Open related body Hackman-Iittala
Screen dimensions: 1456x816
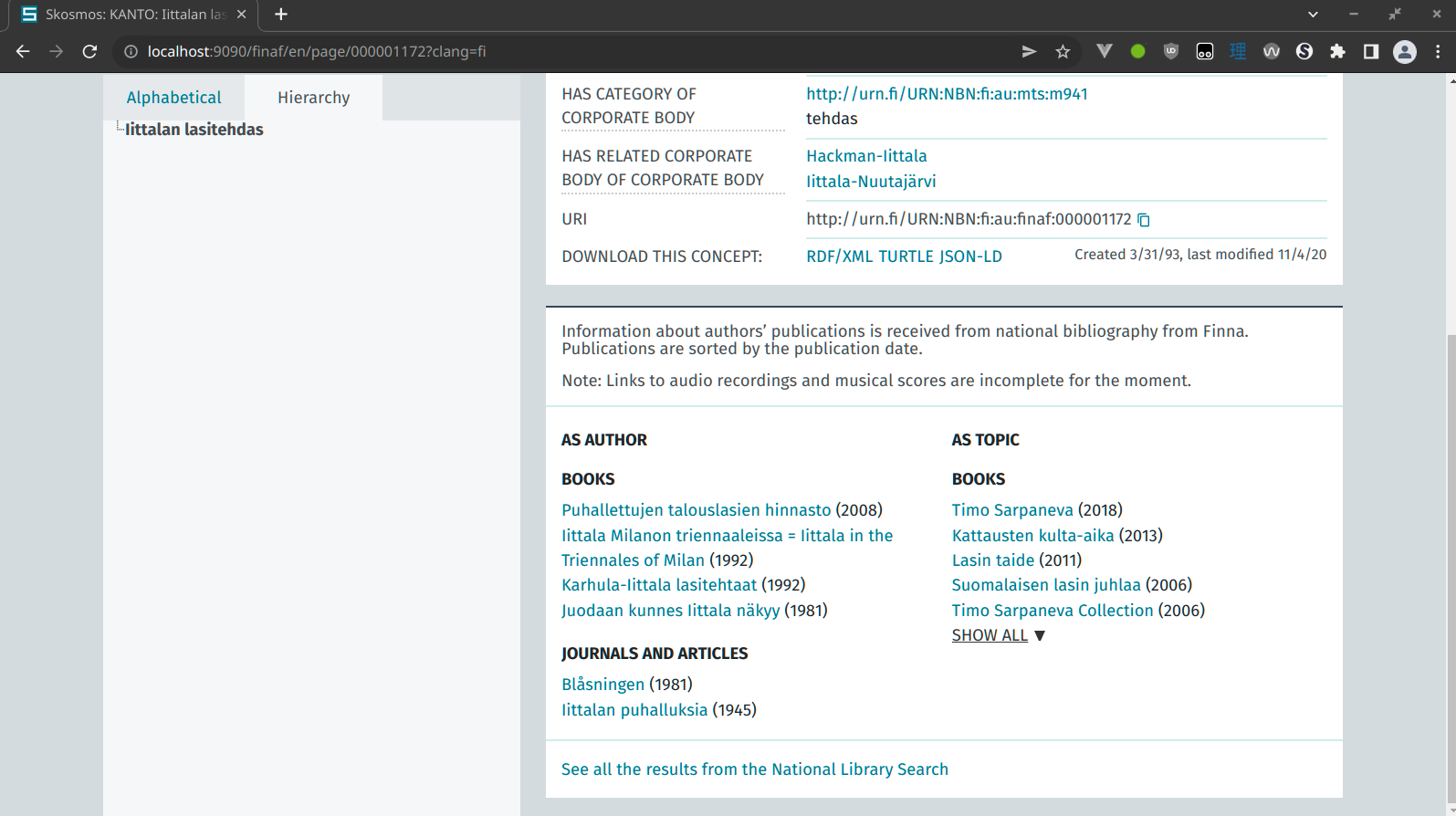(866, 156)
